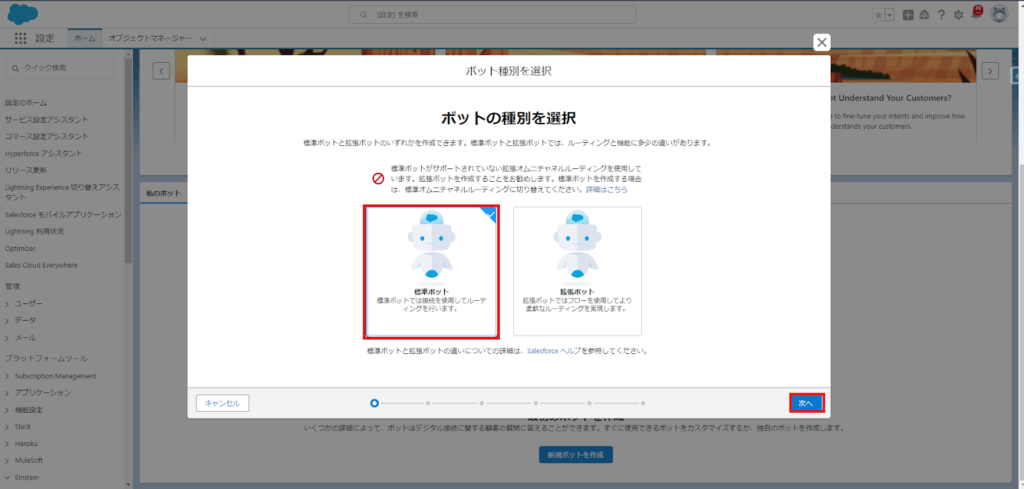This screenshot has width=1024, height=489.
Task: Open Hyperforce アシスタント in sidebar
Action: pos(44,153)
